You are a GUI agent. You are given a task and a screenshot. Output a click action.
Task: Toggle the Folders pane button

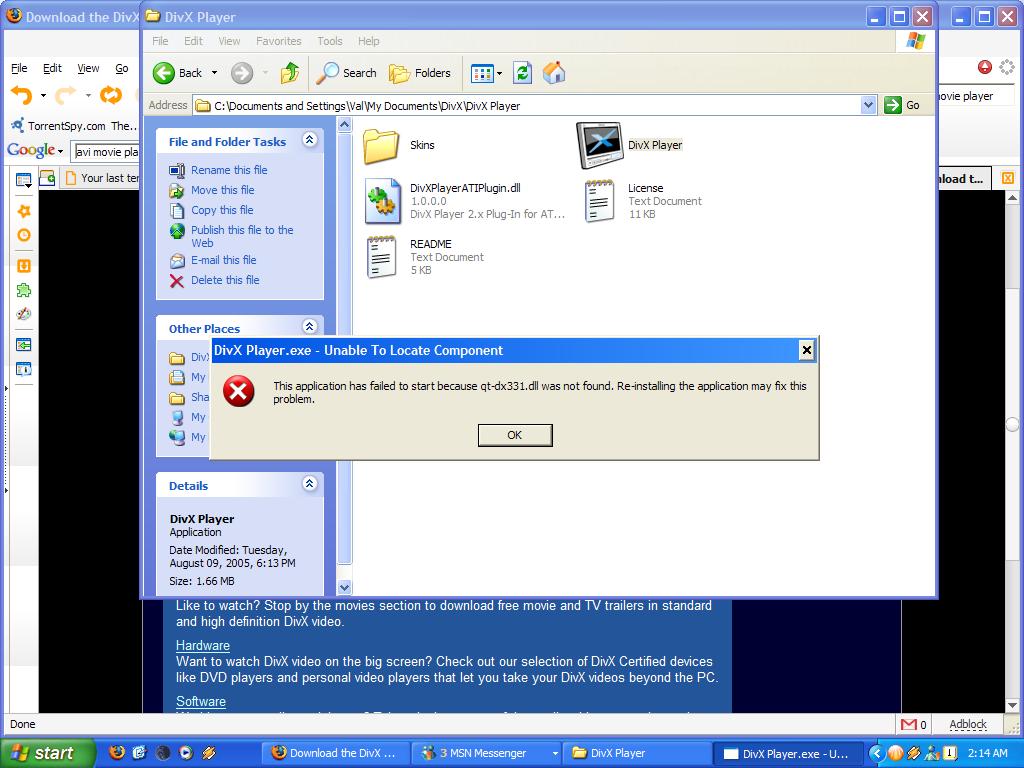pyautogui.click(x=420, y=73)
